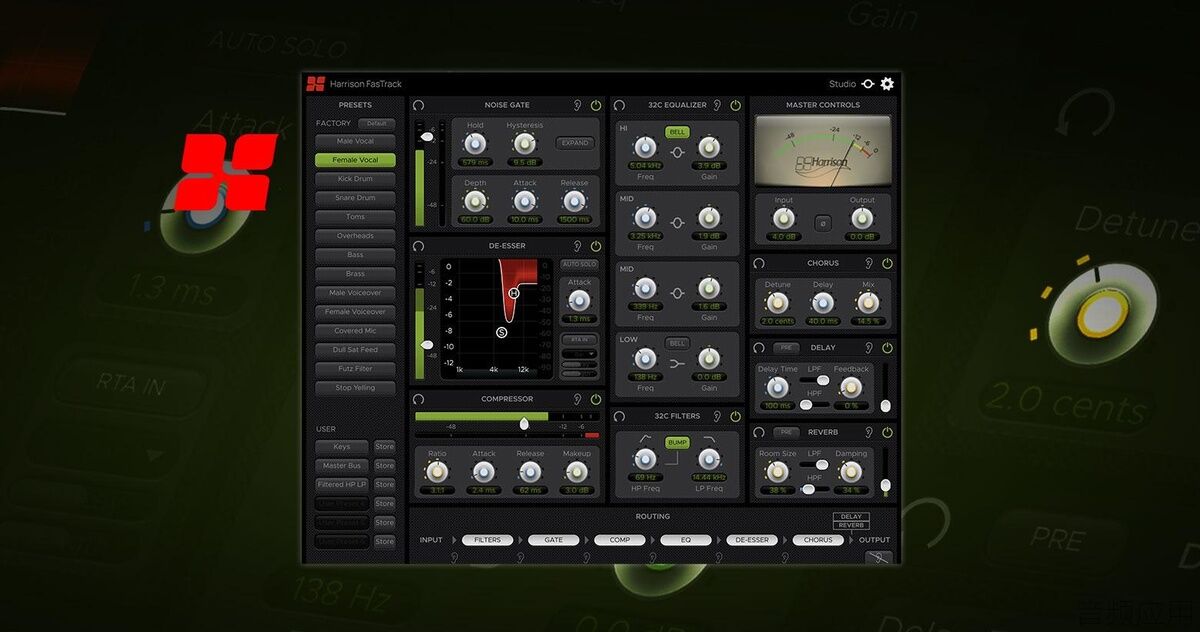The image size is (1200, 632).
Task: Toggle the BUMP button in 32C Filters
Action: click(677, 442)
